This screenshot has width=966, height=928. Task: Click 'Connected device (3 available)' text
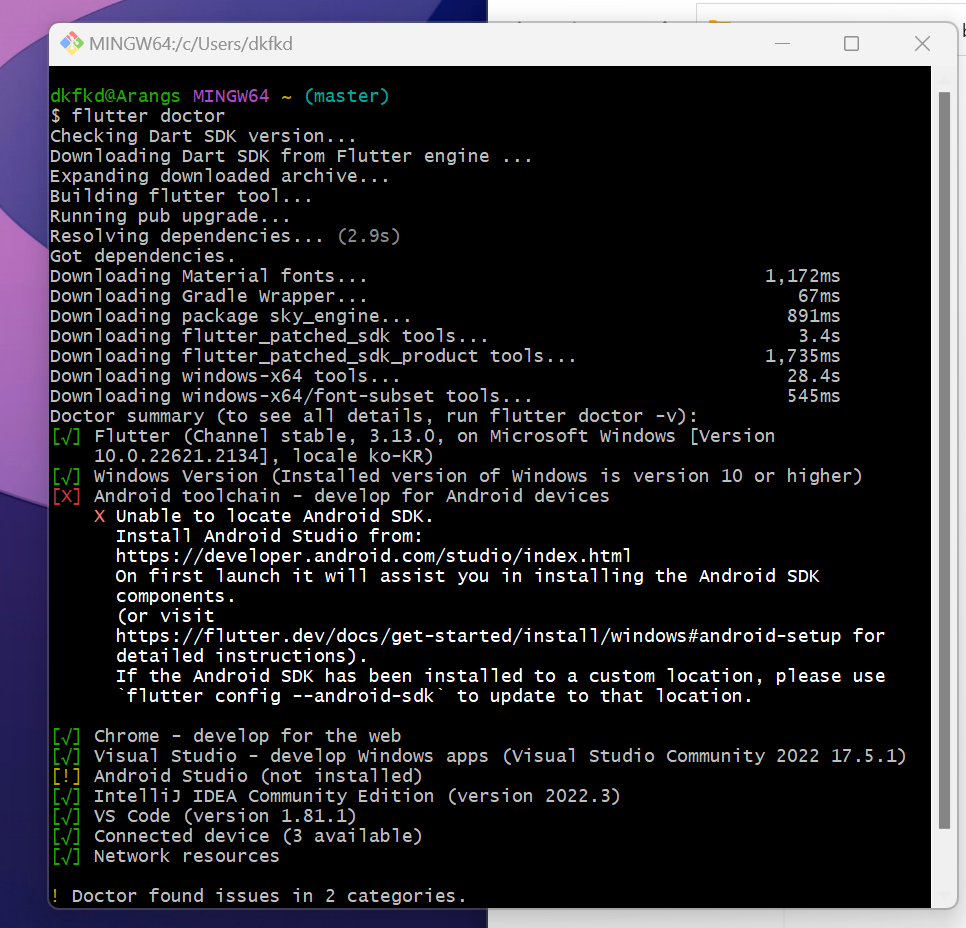point(258,836)
